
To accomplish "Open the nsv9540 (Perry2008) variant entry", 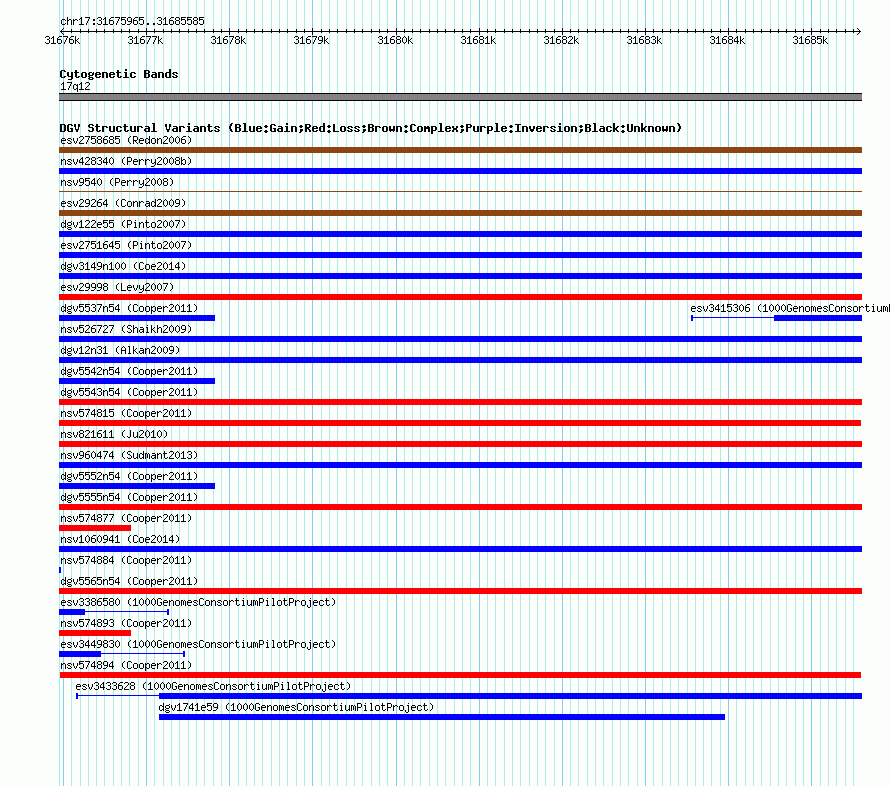I will (x=117, y=182).
